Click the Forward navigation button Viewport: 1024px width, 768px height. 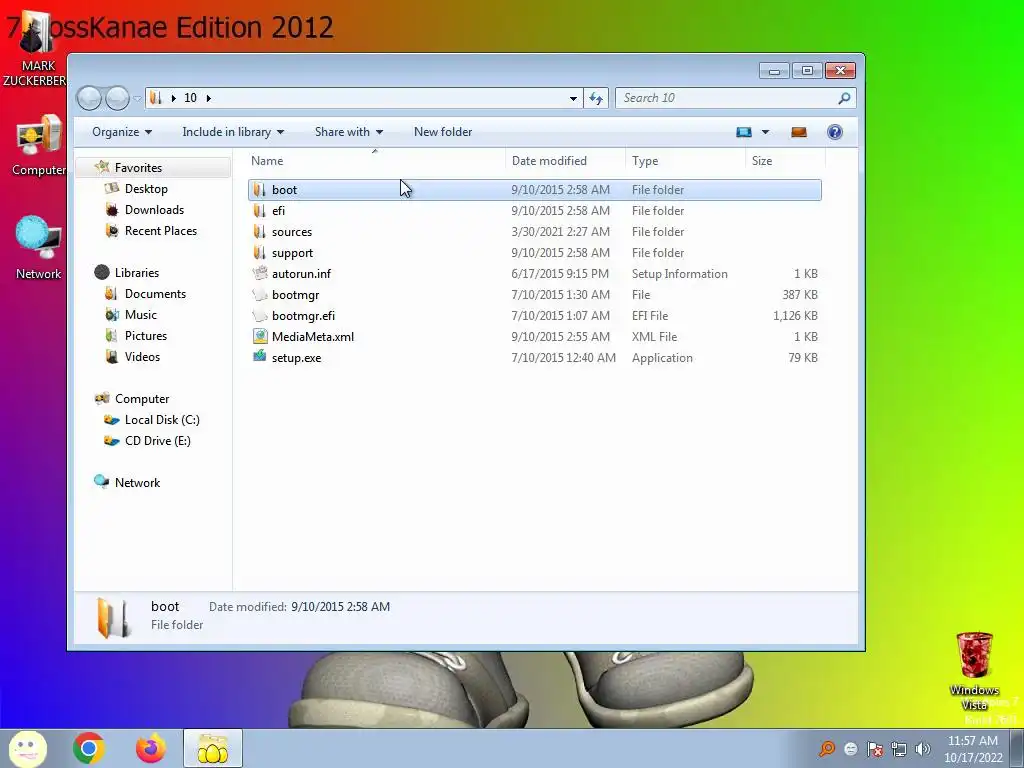click(x=118, y=99)
